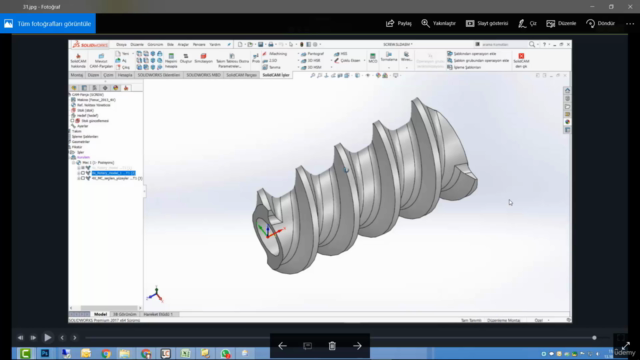Open the Görünüm menu

(x=155, y=44)
